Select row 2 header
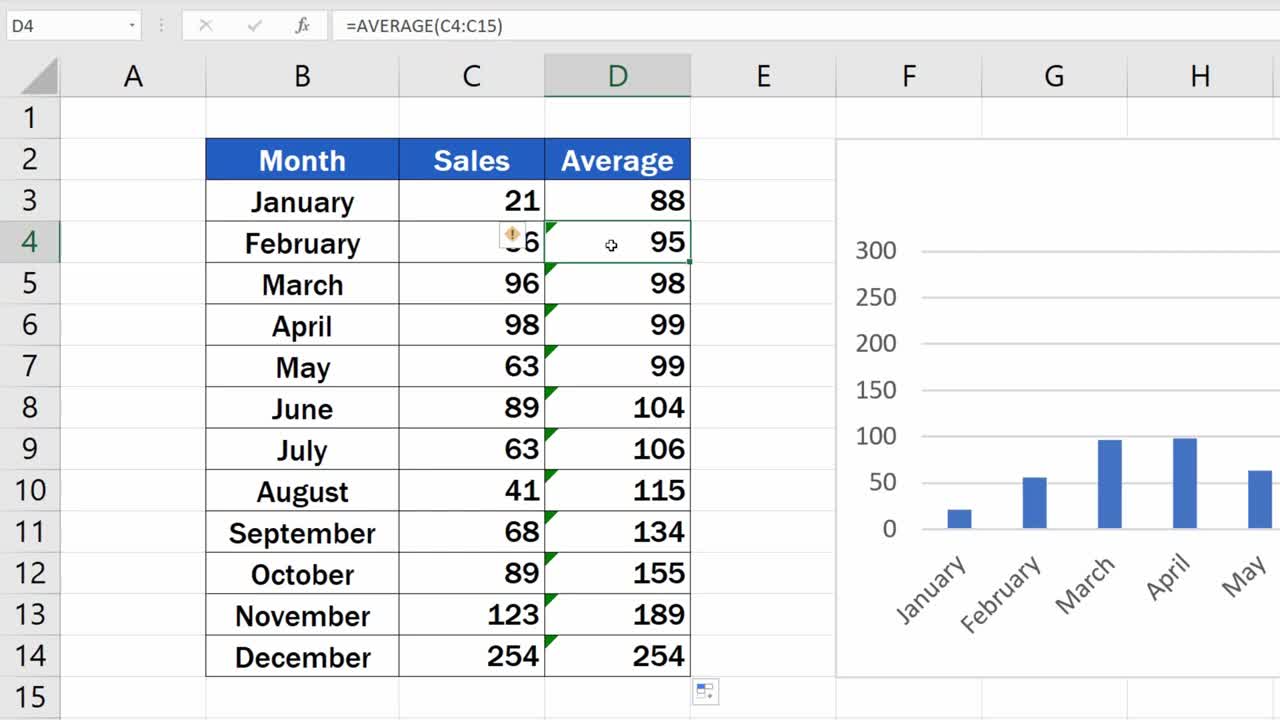Image resolution: width=1280 pixels, height=720 pixels. click(30, 159)
